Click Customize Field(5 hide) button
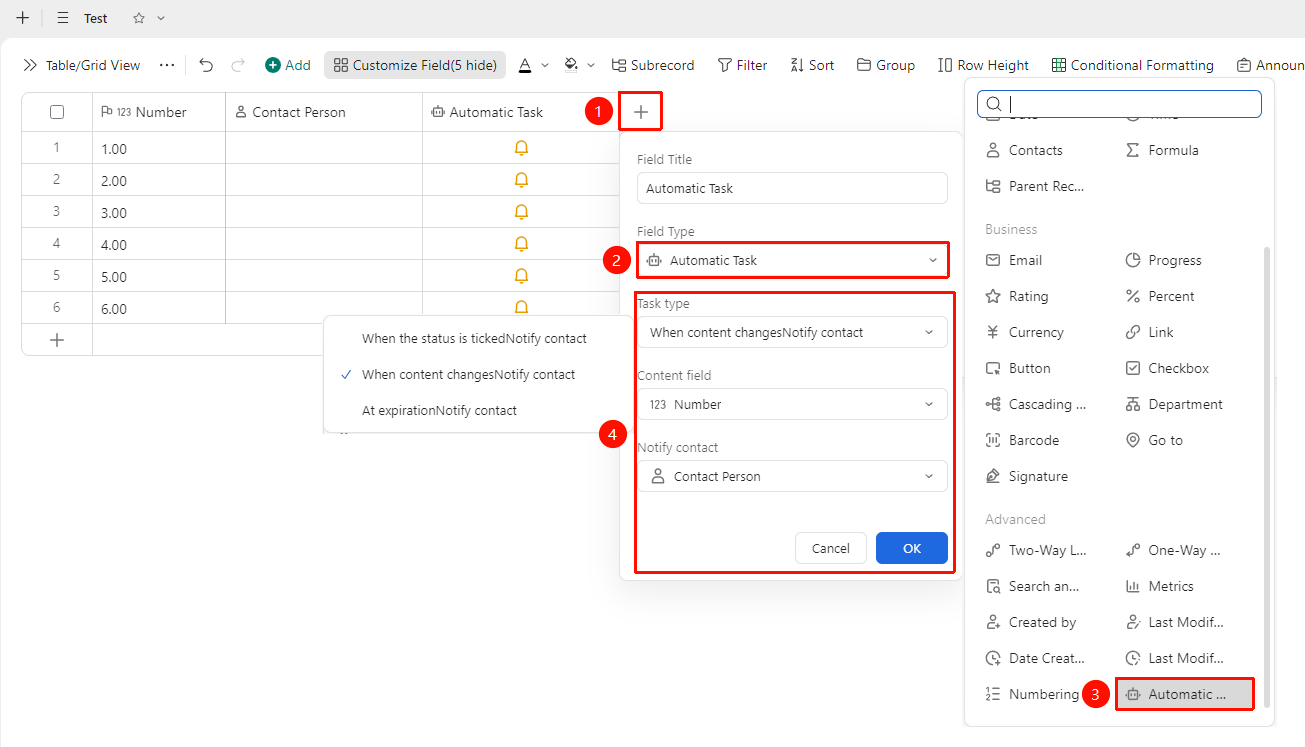Screen dimensions: 1305x747 coord(415,65)
